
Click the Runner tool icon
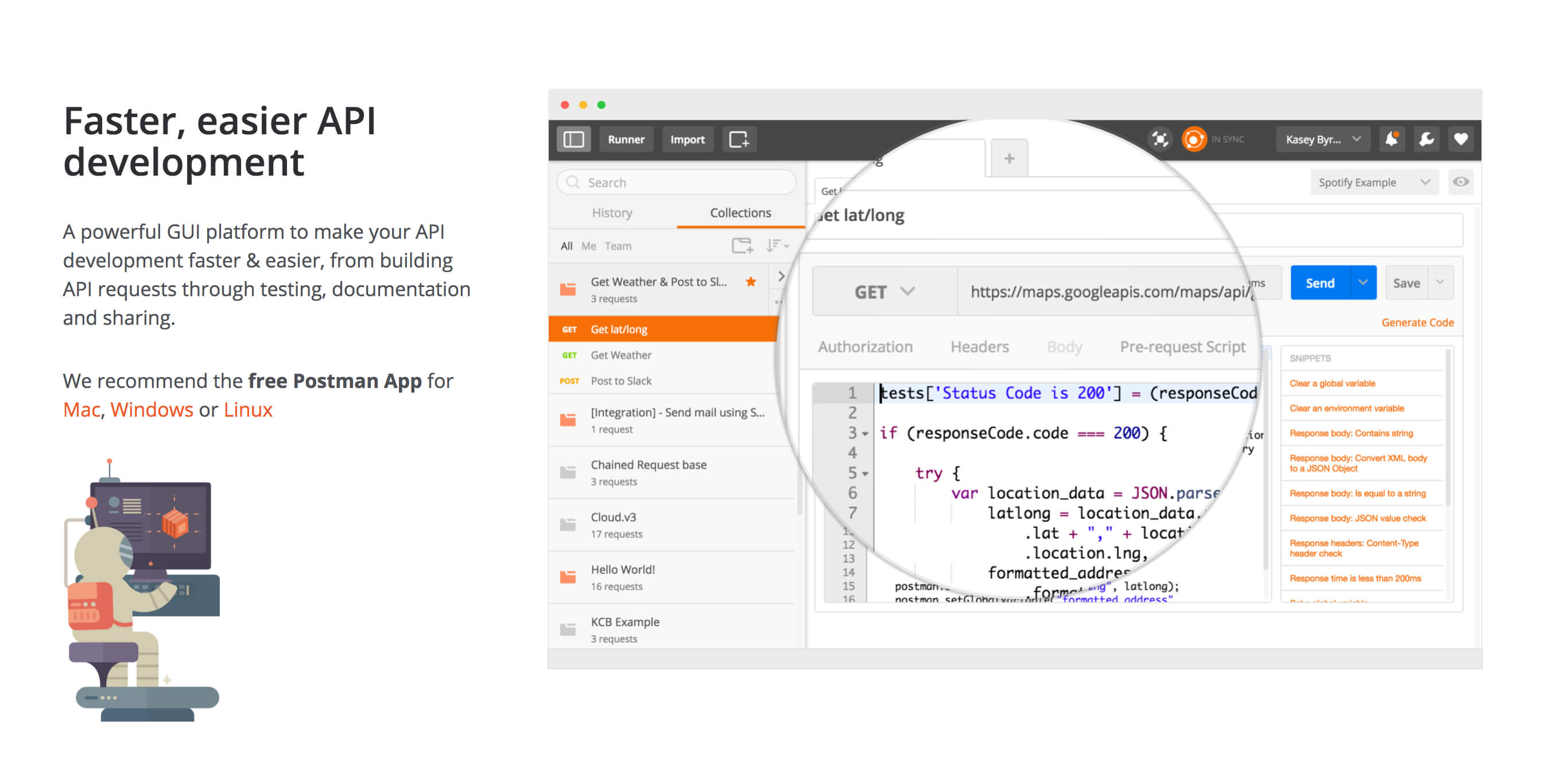point(624,139)
